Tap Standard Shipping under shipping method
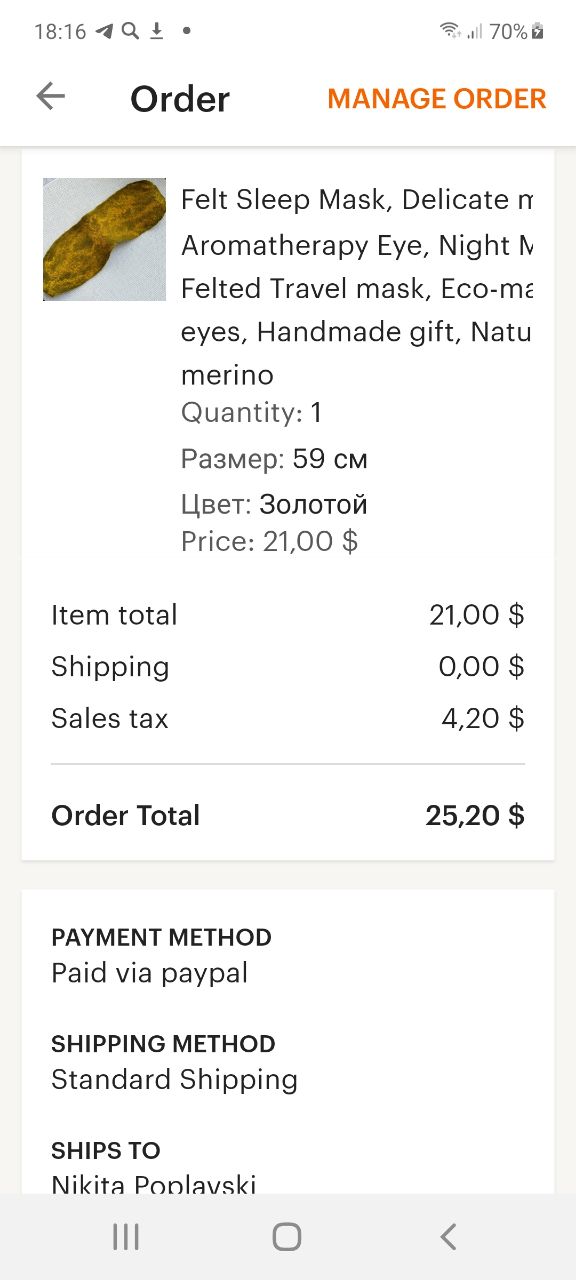Screen dimensions: 576x1280 pos(175,1080)
